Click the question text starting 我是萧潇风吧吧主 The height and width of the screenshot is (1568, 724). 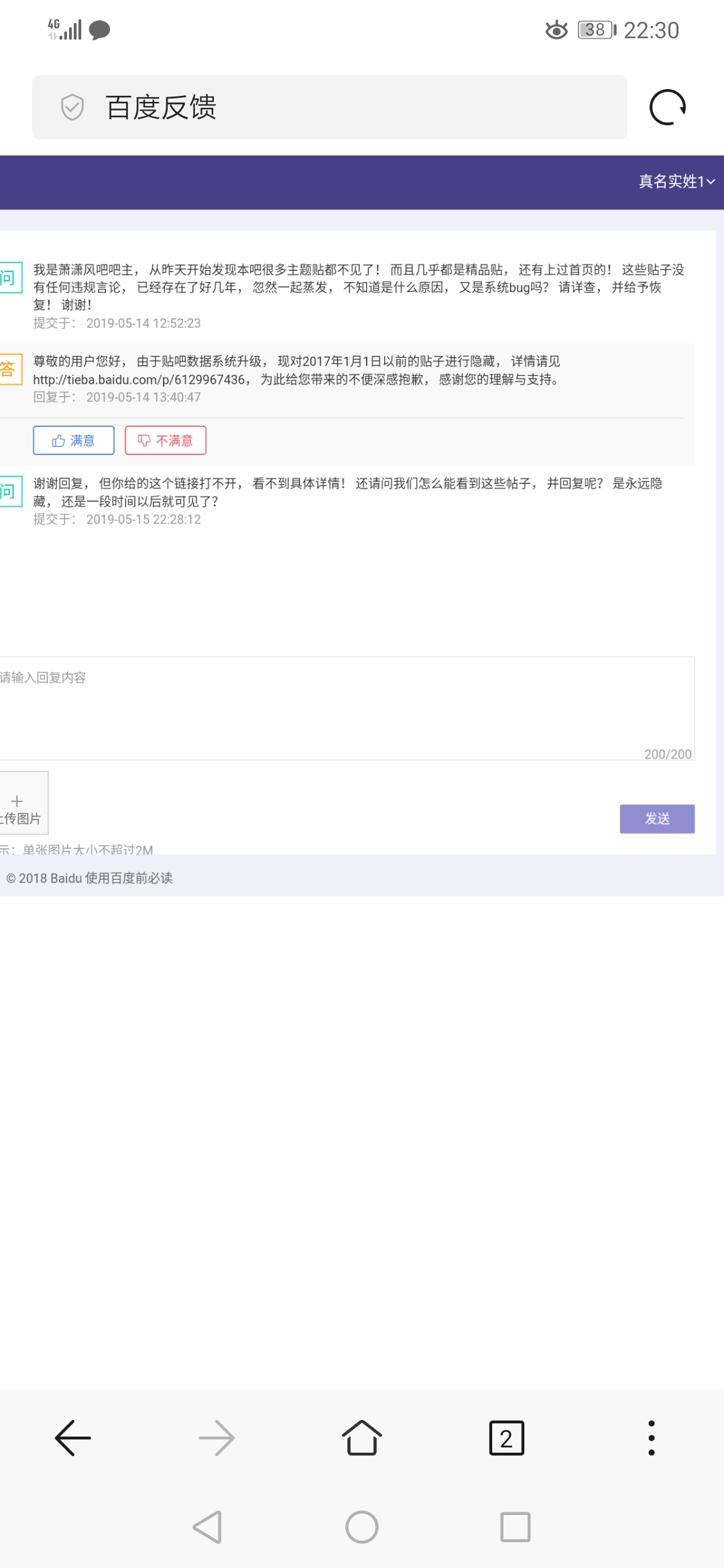tap(359, 287)
